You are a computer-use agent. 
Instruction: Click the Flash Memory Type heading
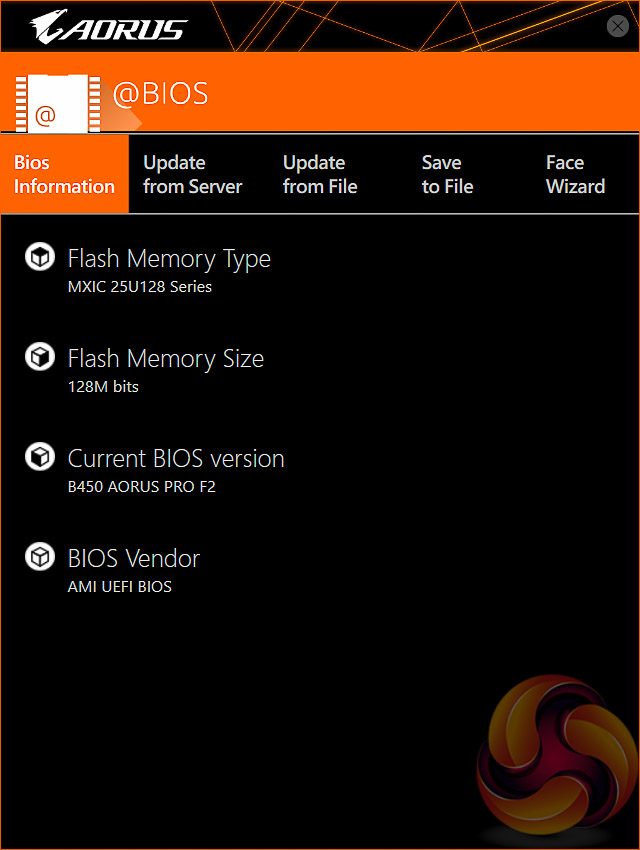click(169, 259)
